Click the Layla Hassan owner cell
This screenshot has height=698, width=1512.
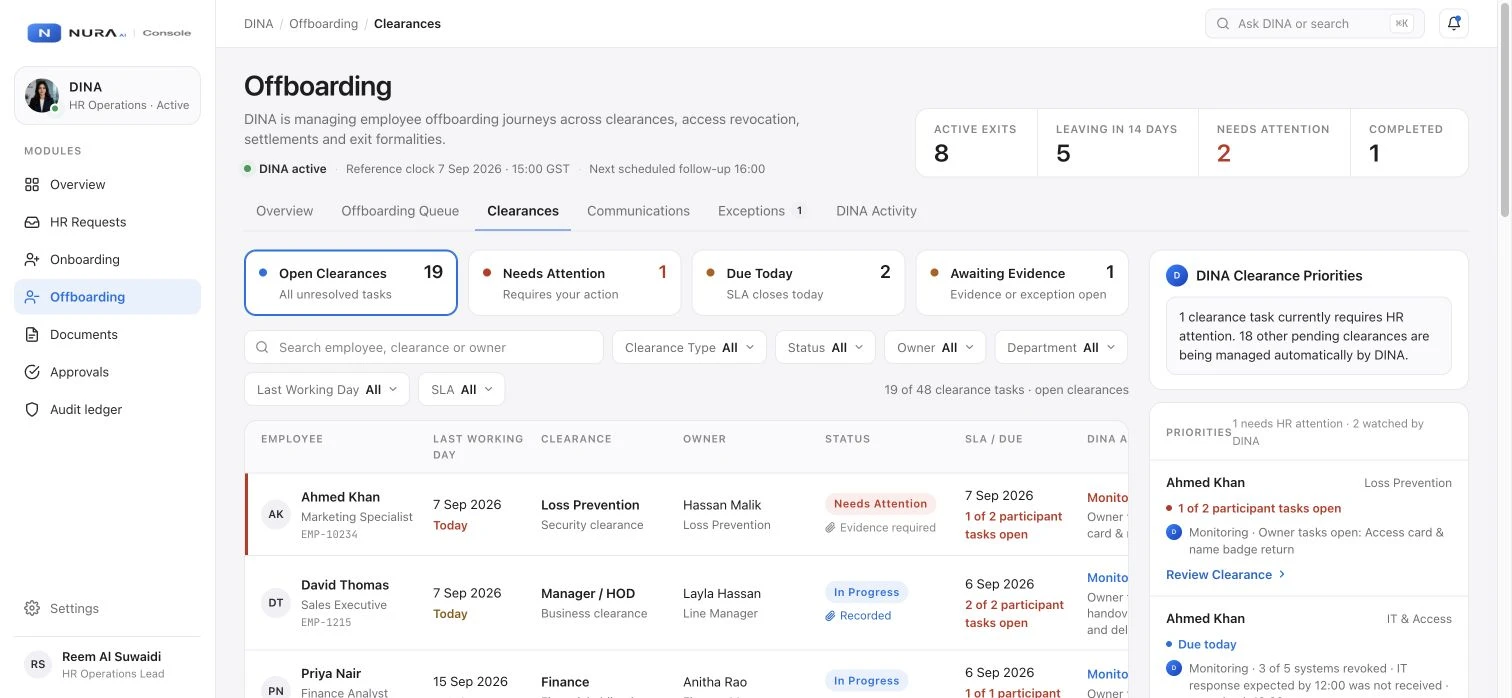[x=722, y=603]
